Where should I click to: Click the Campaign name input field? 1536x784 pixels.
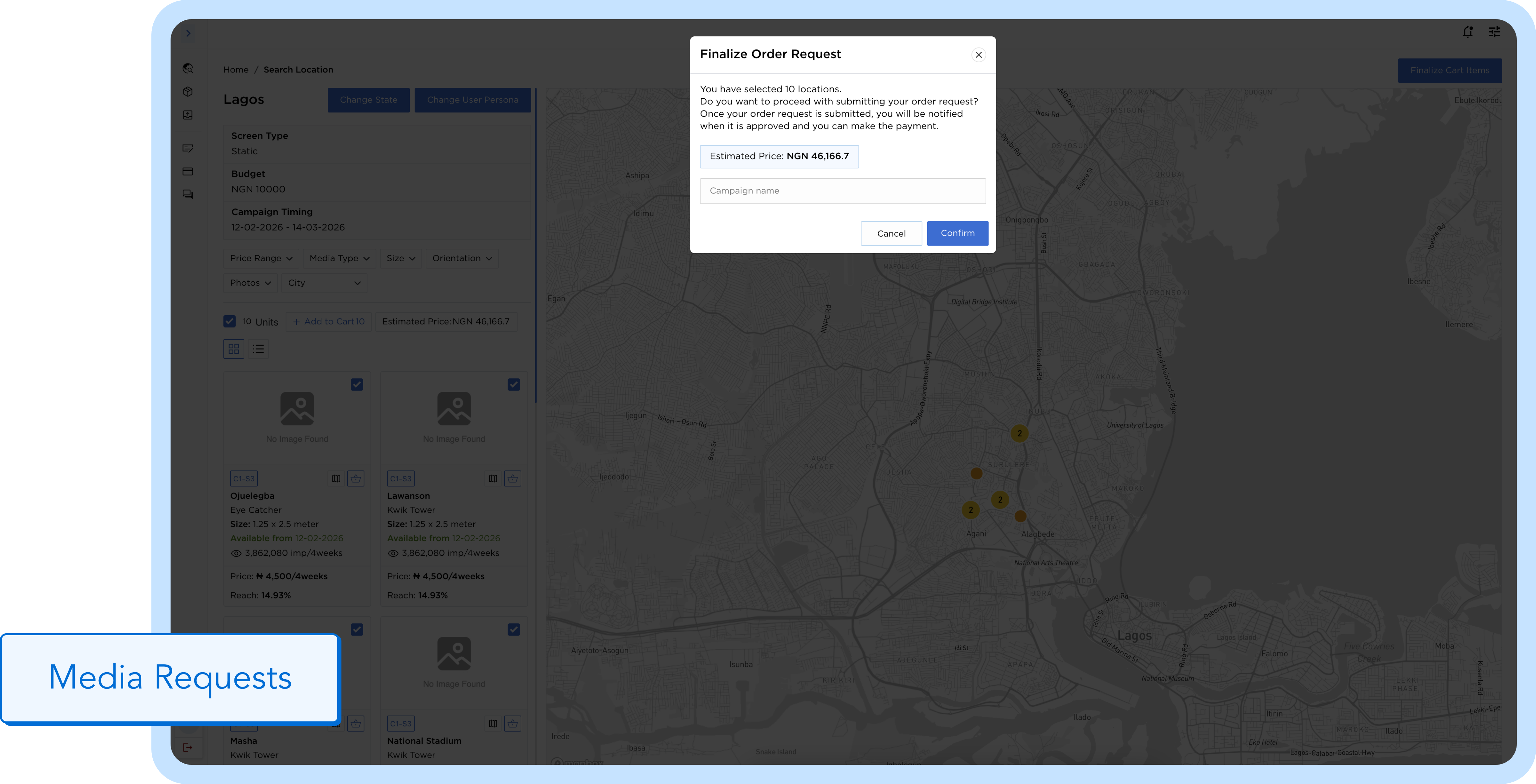click(842, 191)
